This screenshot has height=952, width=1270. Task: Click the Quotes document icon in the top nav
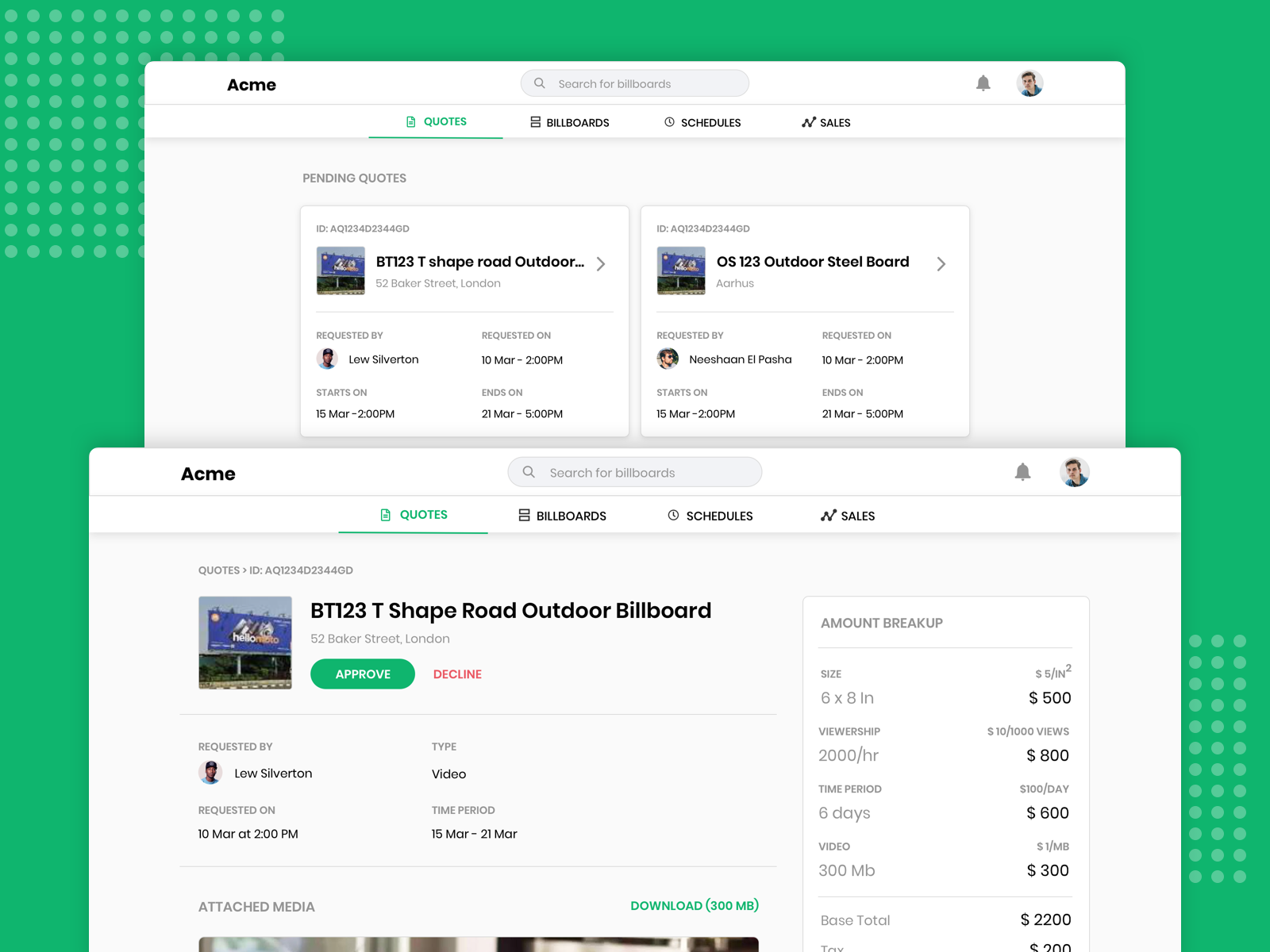tap(410, 121)
